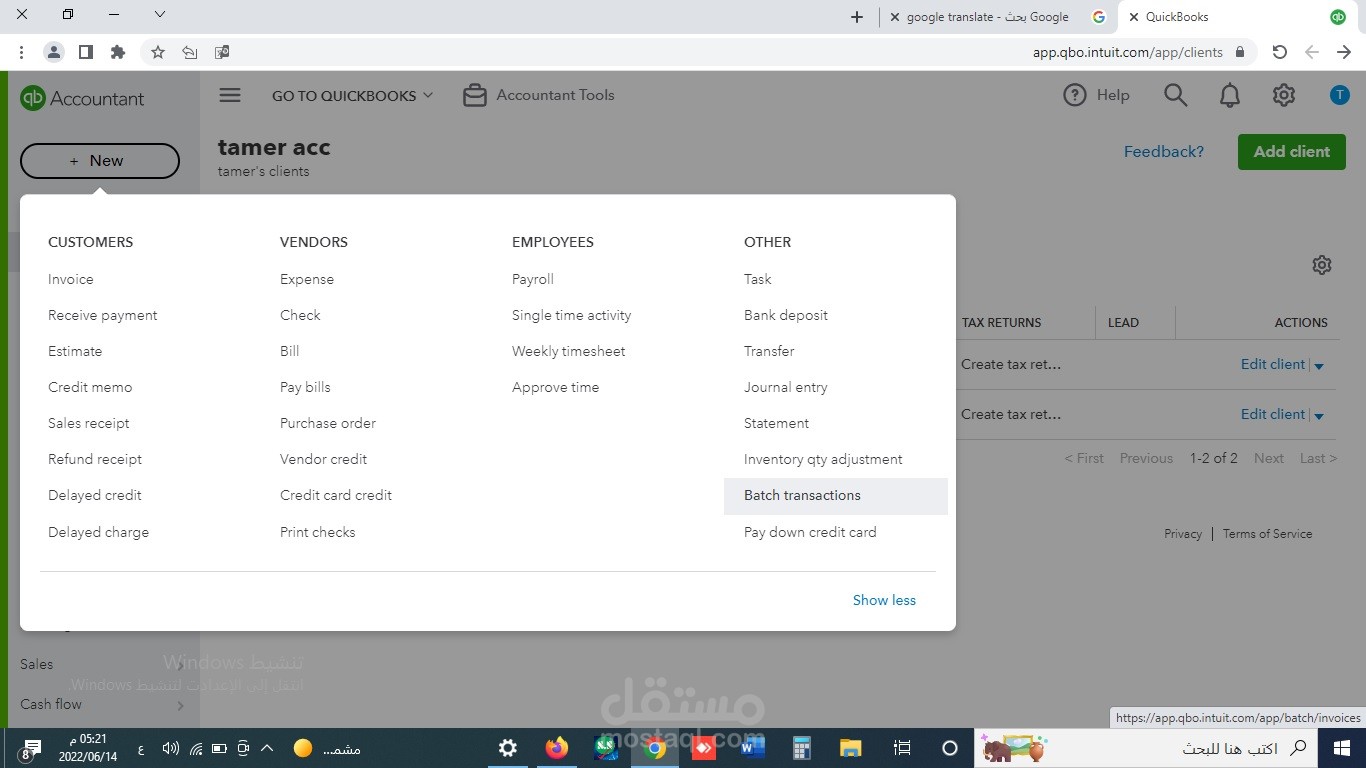Close the QuickBooks browser tab
This screenshot has width=1366, height=768.
tap(1133, 17)
